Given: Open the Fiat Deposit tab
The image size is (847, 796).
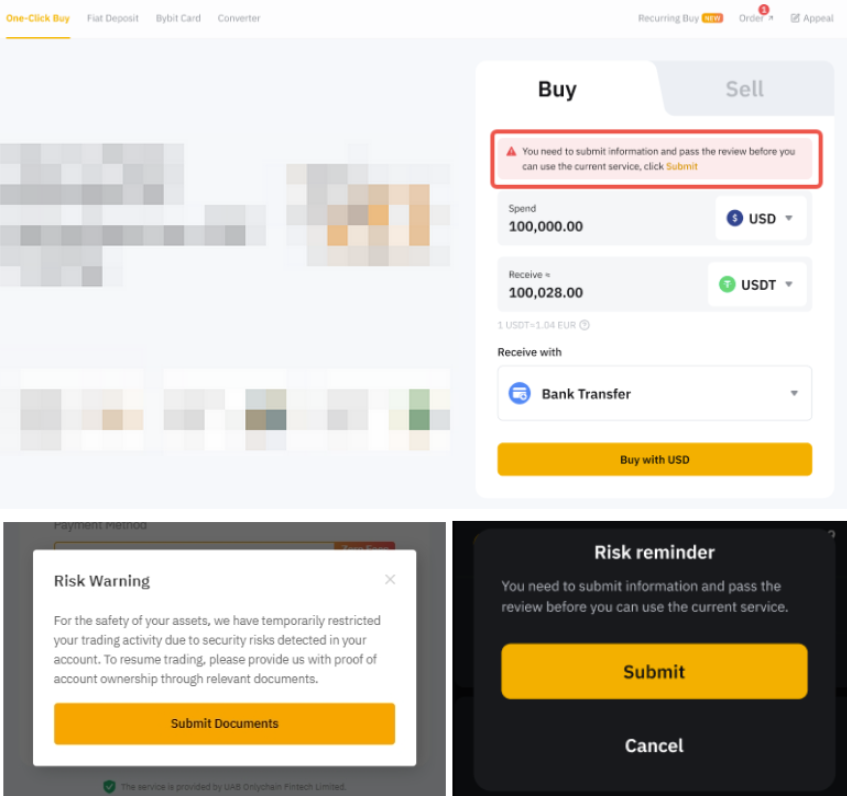Looking at the screenshot, I should coord(113,18).
